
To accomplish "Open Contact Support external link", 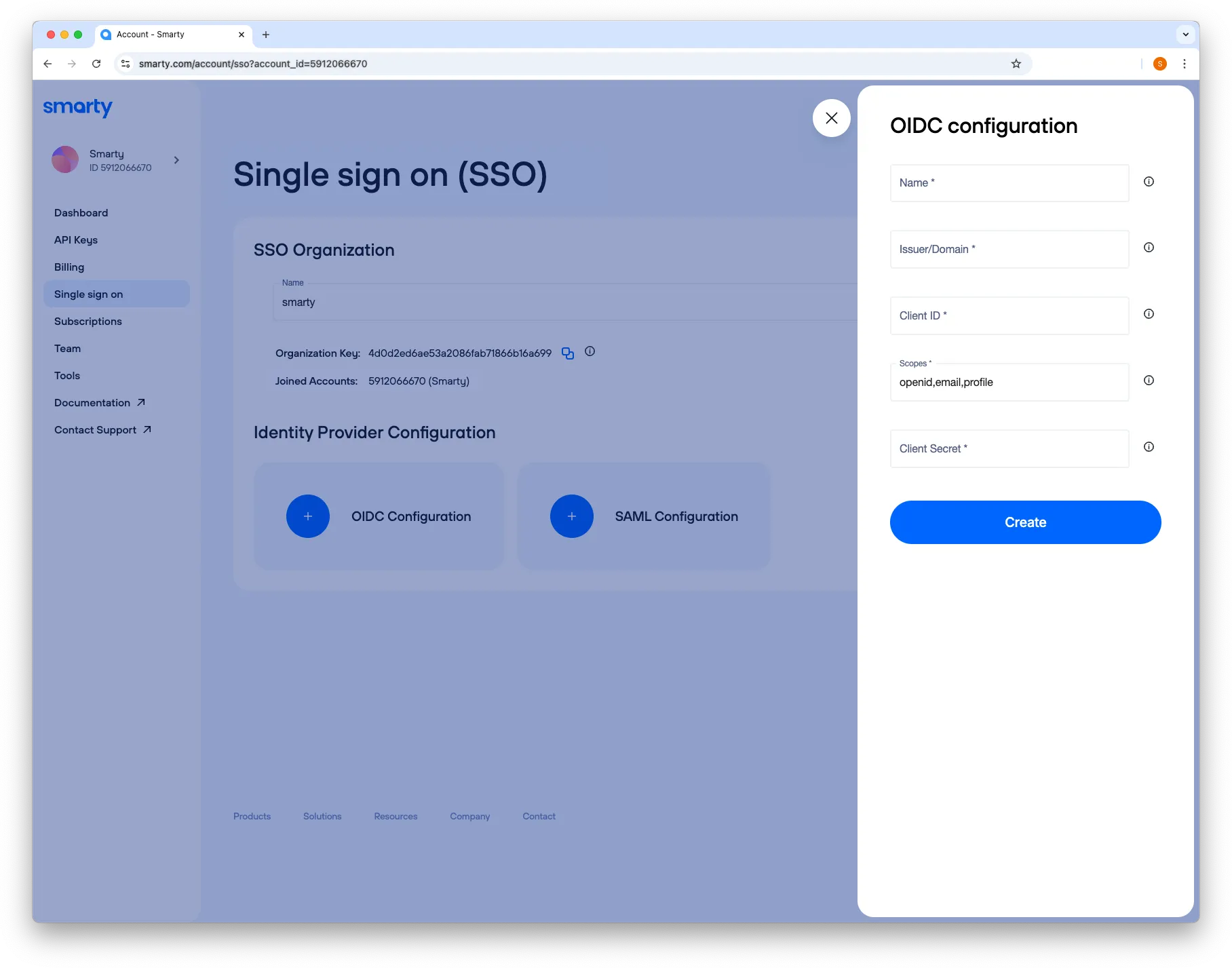I will click(103, 430).
